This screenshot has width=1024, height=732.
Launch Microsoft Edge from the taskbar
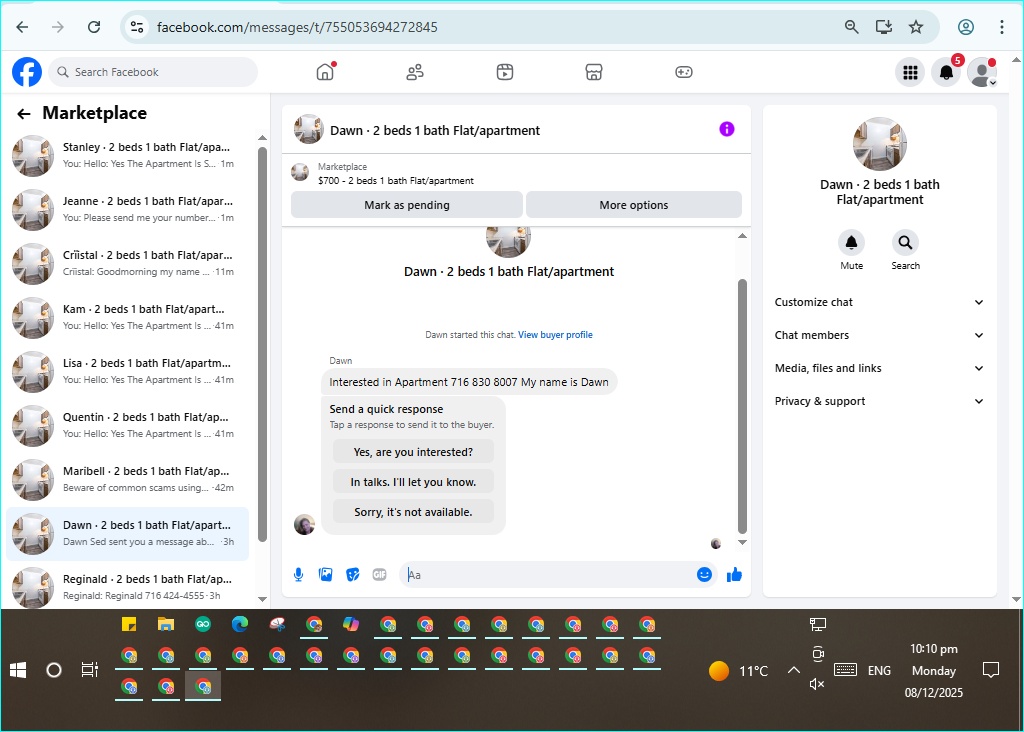pos(240,624)
